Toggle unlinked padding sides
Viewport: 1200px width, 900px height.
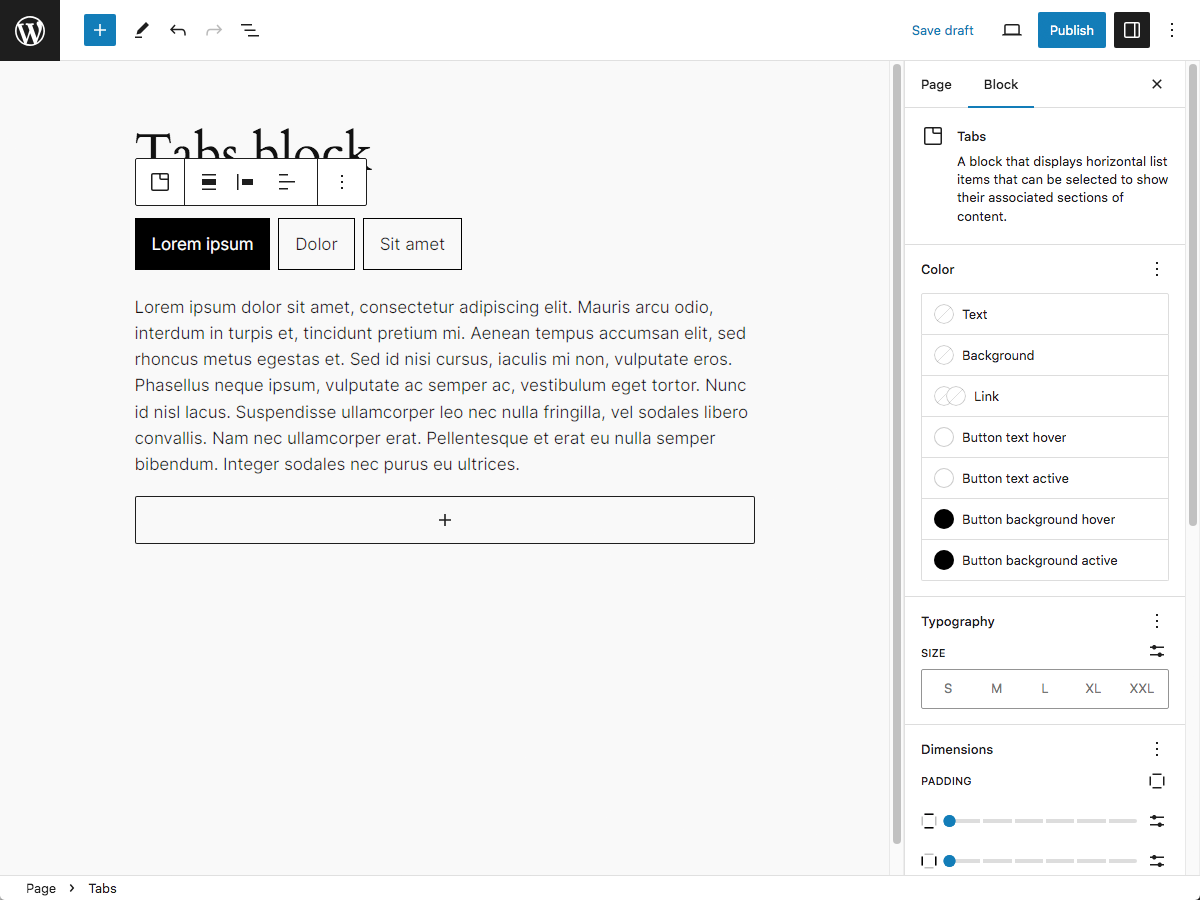click(1157, 781)
